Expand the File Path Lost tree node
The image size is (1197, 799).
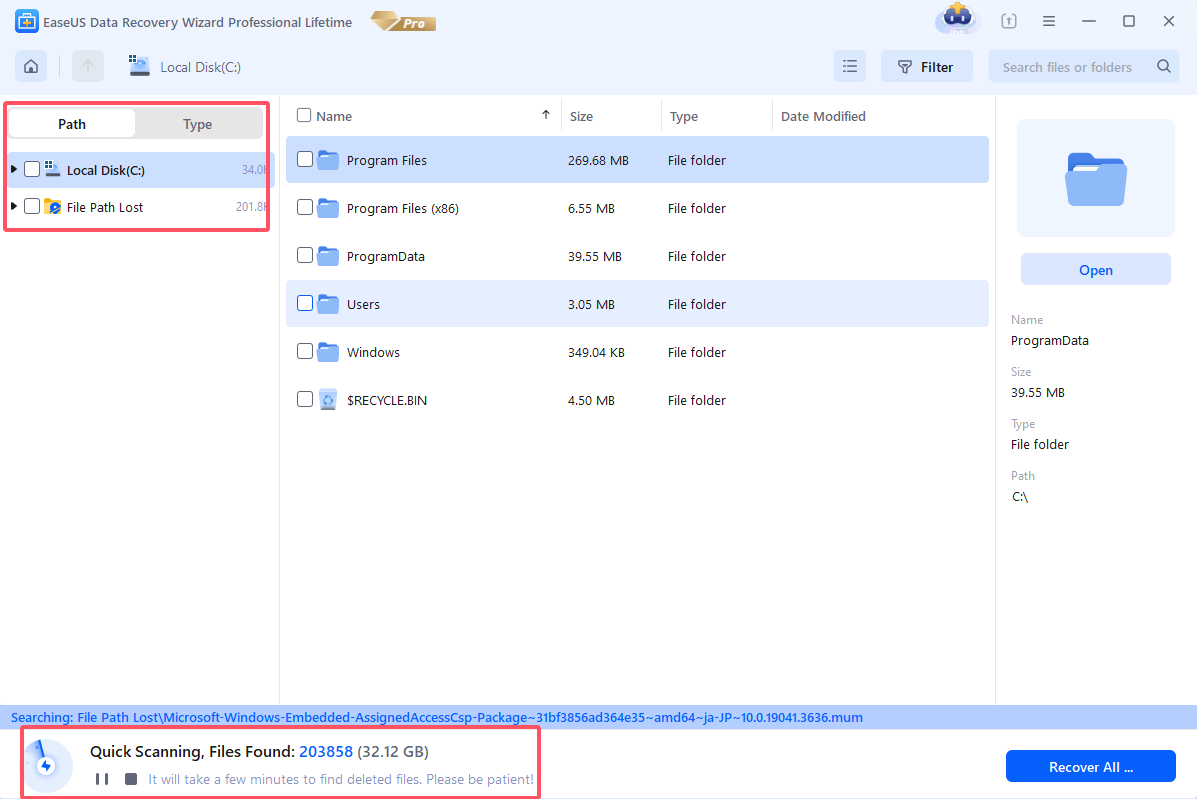tap(14, 206)
